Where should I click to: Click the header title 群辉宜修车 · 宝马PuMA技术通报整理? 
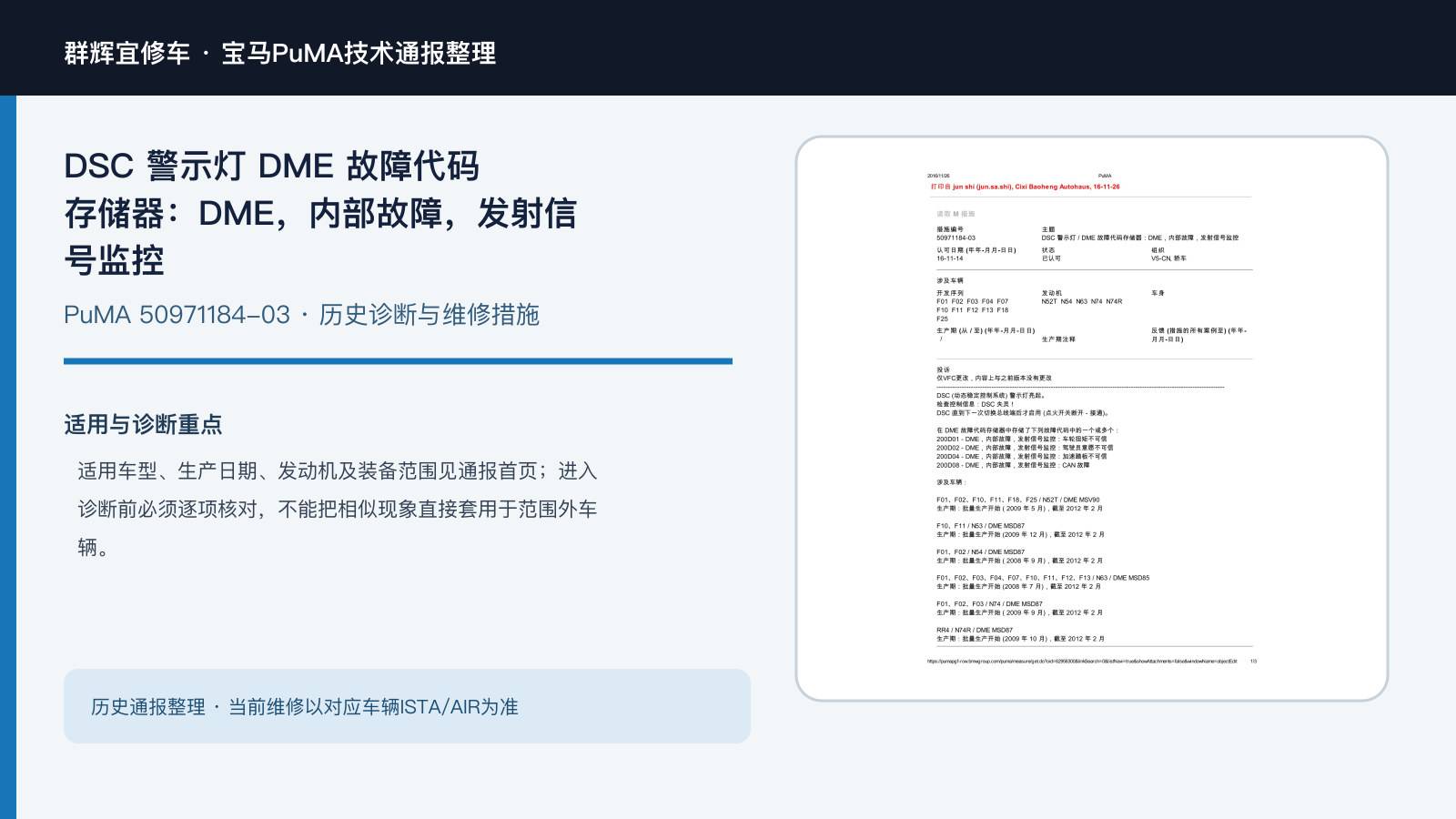click(x=280, y=53)
